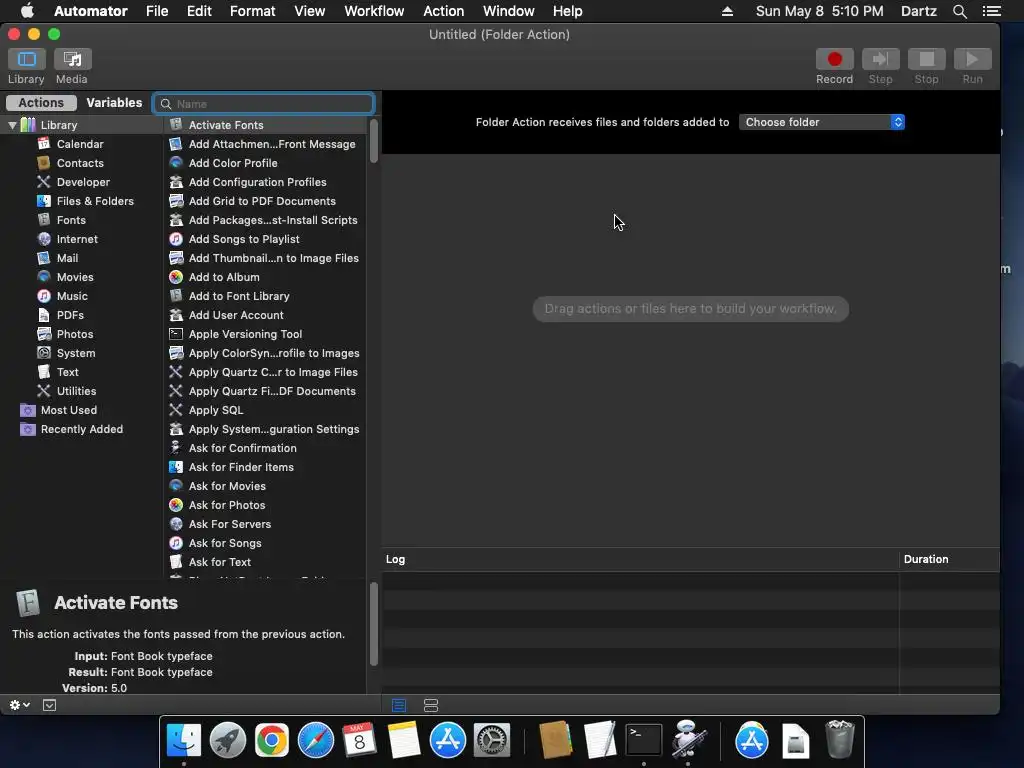Start recording with the Record button
This screenshot has width=1024, height=768.
pyautogui.click(x=834, y=59)
